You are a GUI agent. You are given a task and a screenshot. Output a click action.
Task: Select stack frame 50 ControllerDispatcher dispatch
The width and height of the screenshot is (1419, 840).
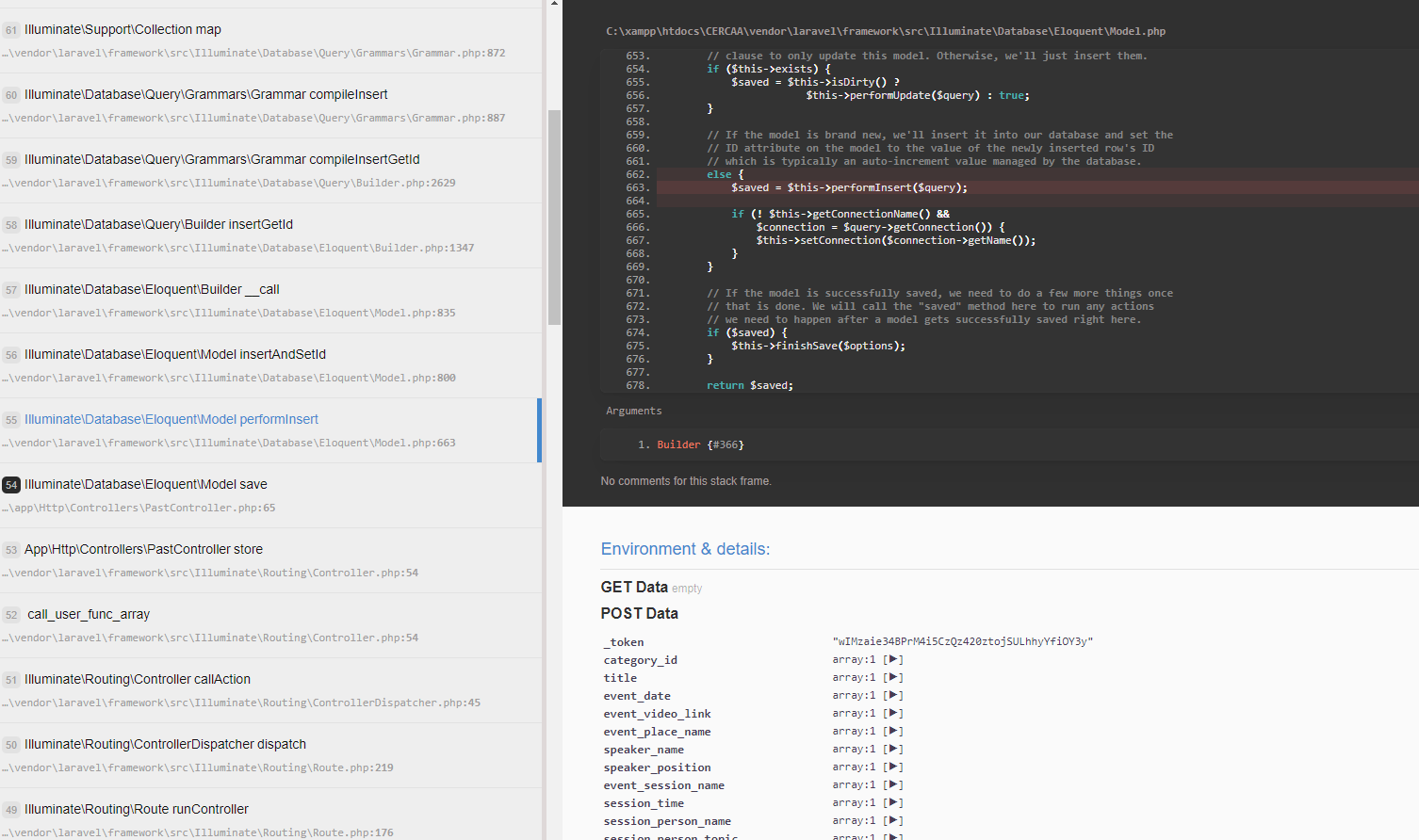click(270, 755)
